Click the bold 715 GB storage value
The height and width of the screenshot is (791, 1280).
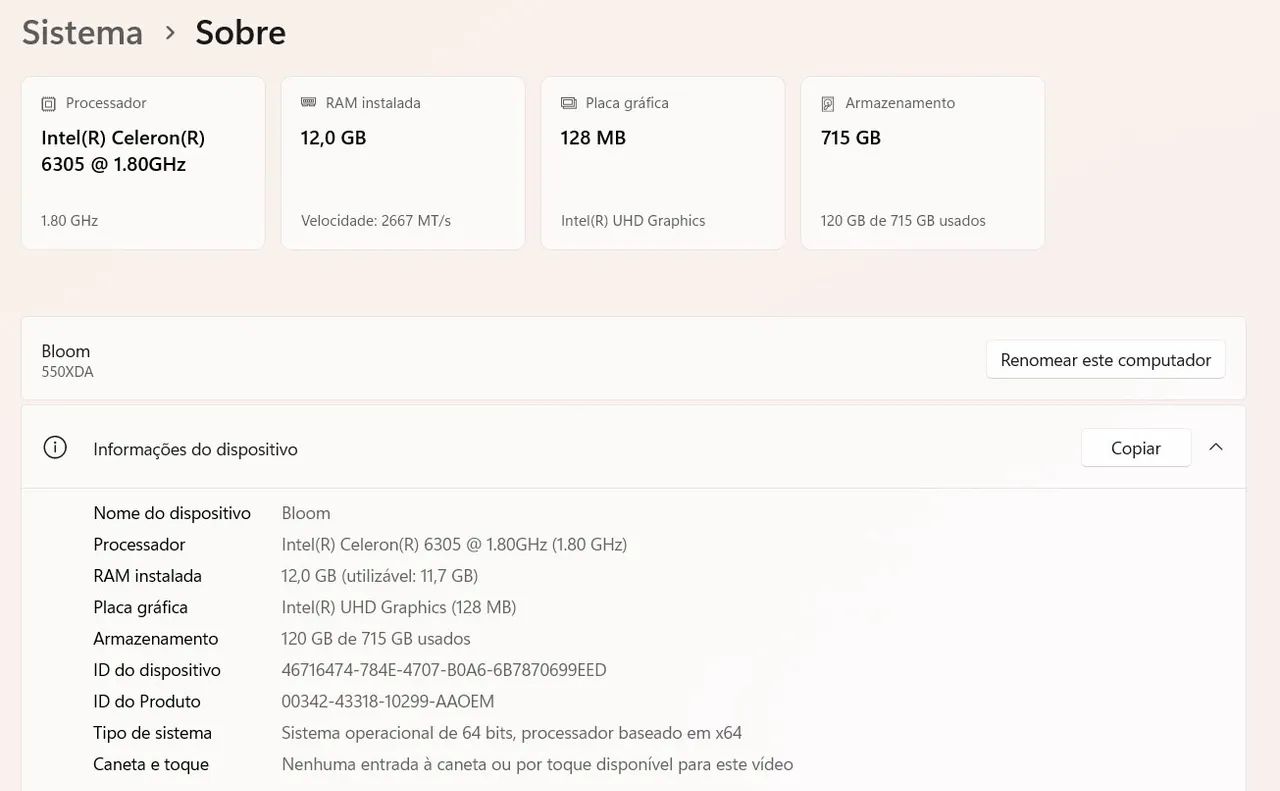[x=851, y=138]
